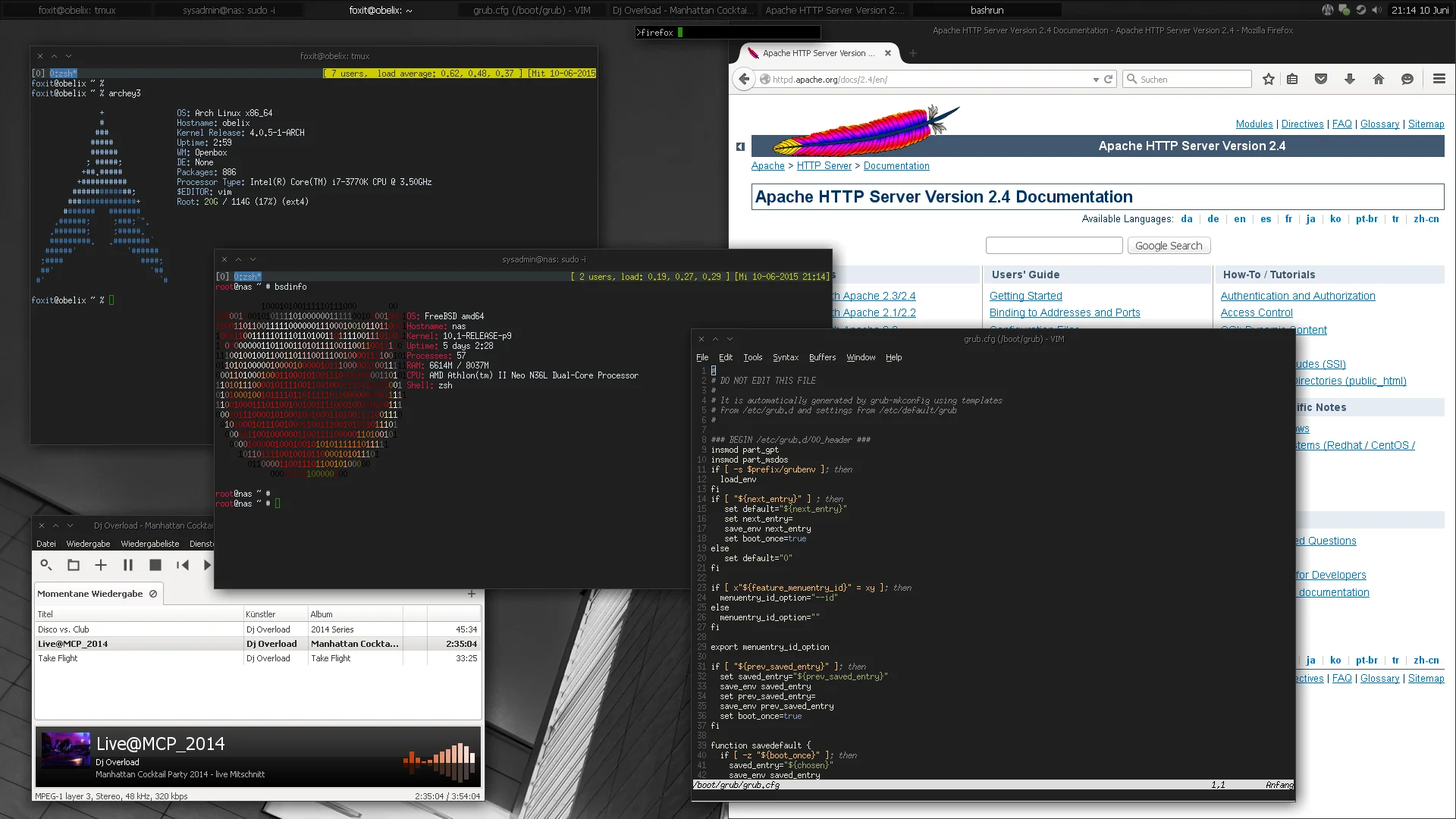Pause playback in the music player
Screen dimensions: 1456x819
127,565
